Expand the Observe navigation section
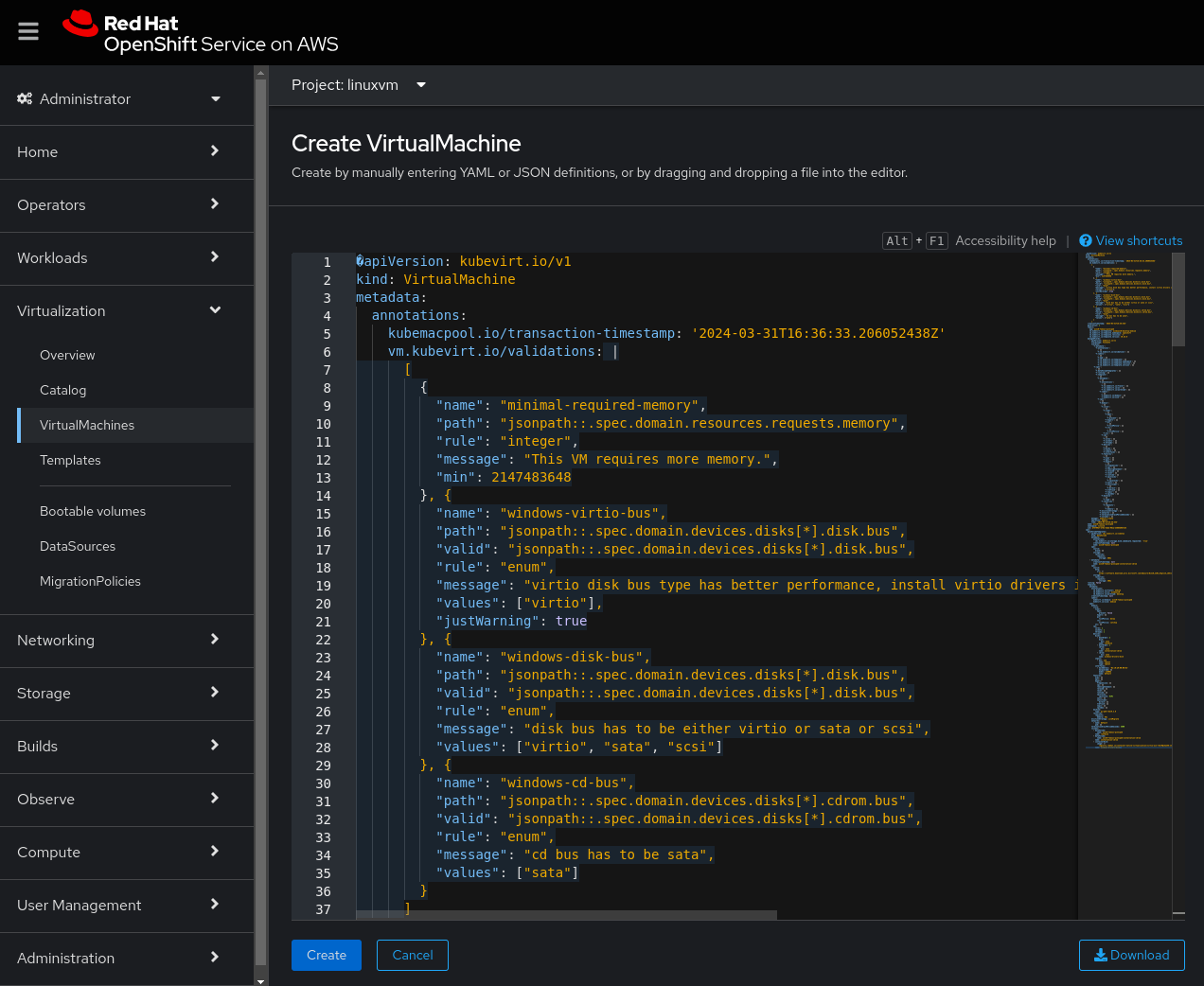 click(127, 800)
